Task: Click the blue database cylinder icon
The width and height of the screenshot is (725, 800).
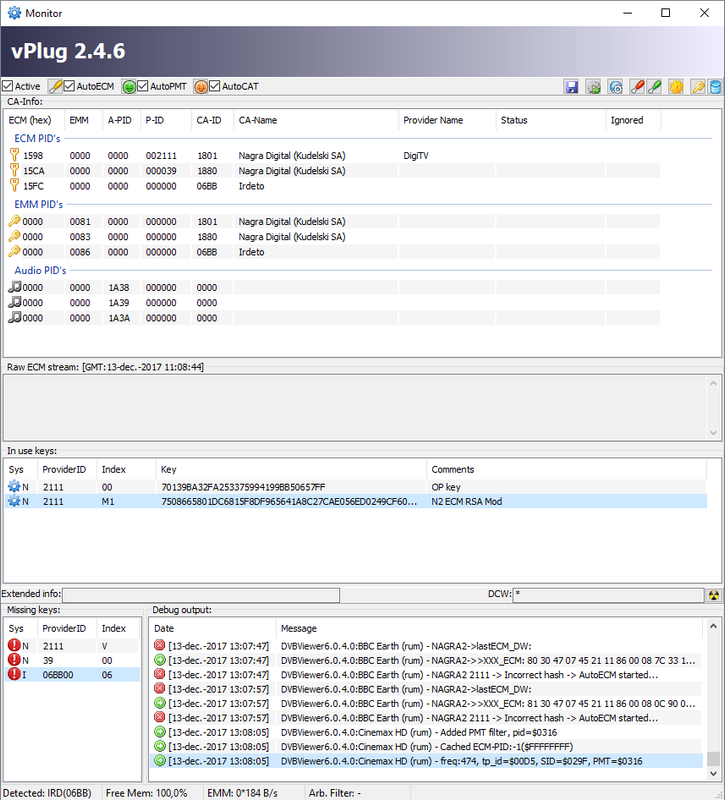Action: (x=715, y=87)
